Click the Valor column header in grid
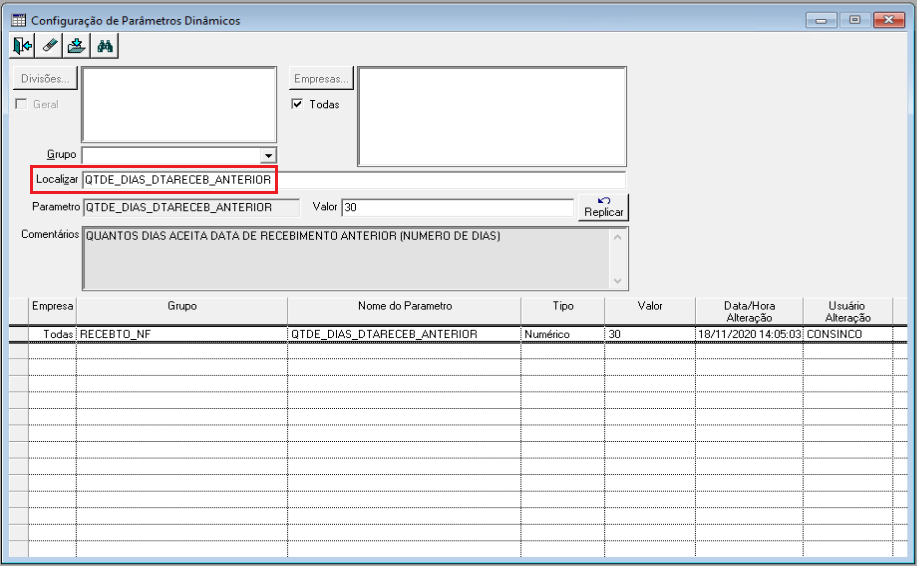This screenshot has width=924, height=576. click(x=650, y=312)
